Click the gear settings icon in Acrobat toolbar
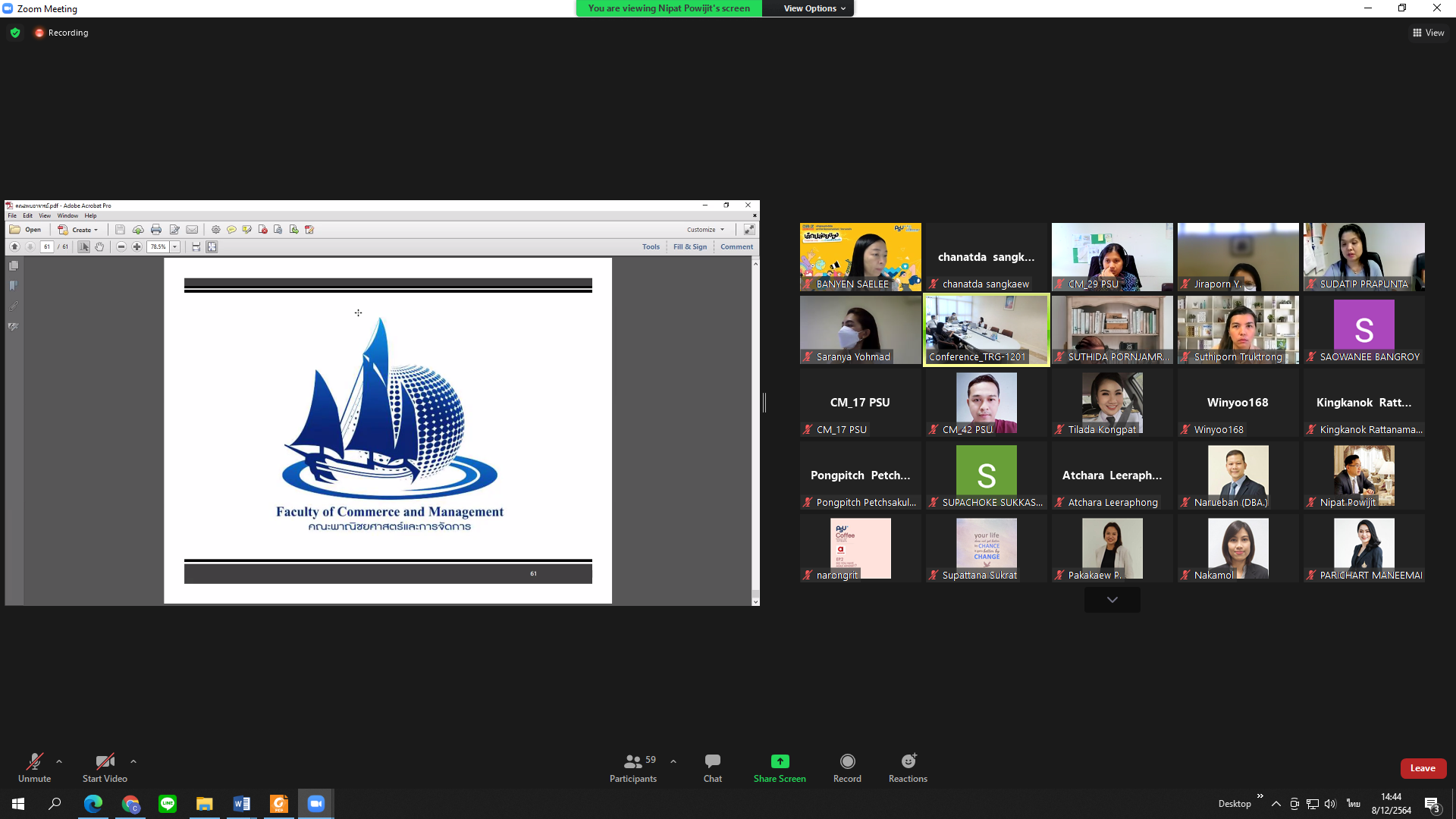 coord(215,230)
